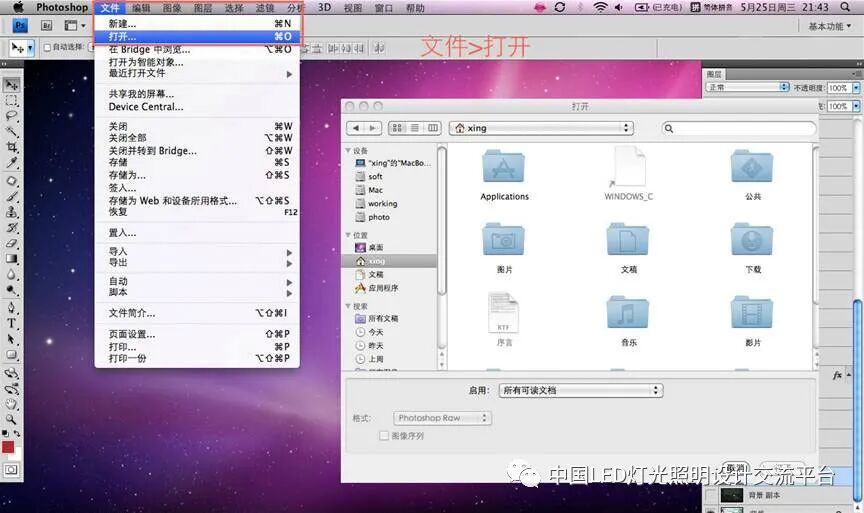Viewport: 864px width, 513px height.
Task: Click the volume icon in menu bar
Action: click(x=619, y=7)
